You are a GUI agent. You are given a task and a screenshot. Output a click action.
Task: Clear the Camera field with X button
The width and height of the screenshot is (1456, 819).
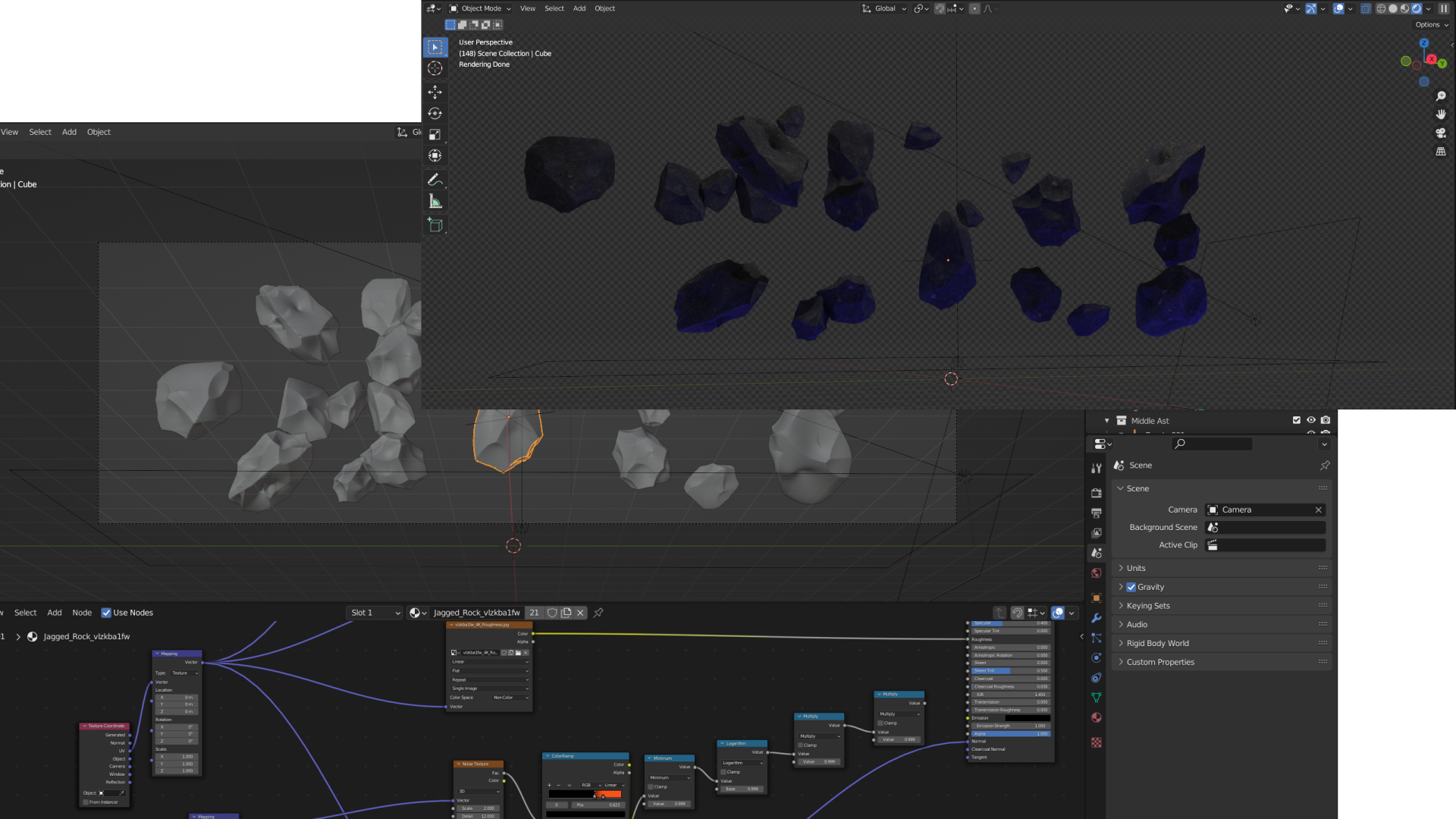1318,510
